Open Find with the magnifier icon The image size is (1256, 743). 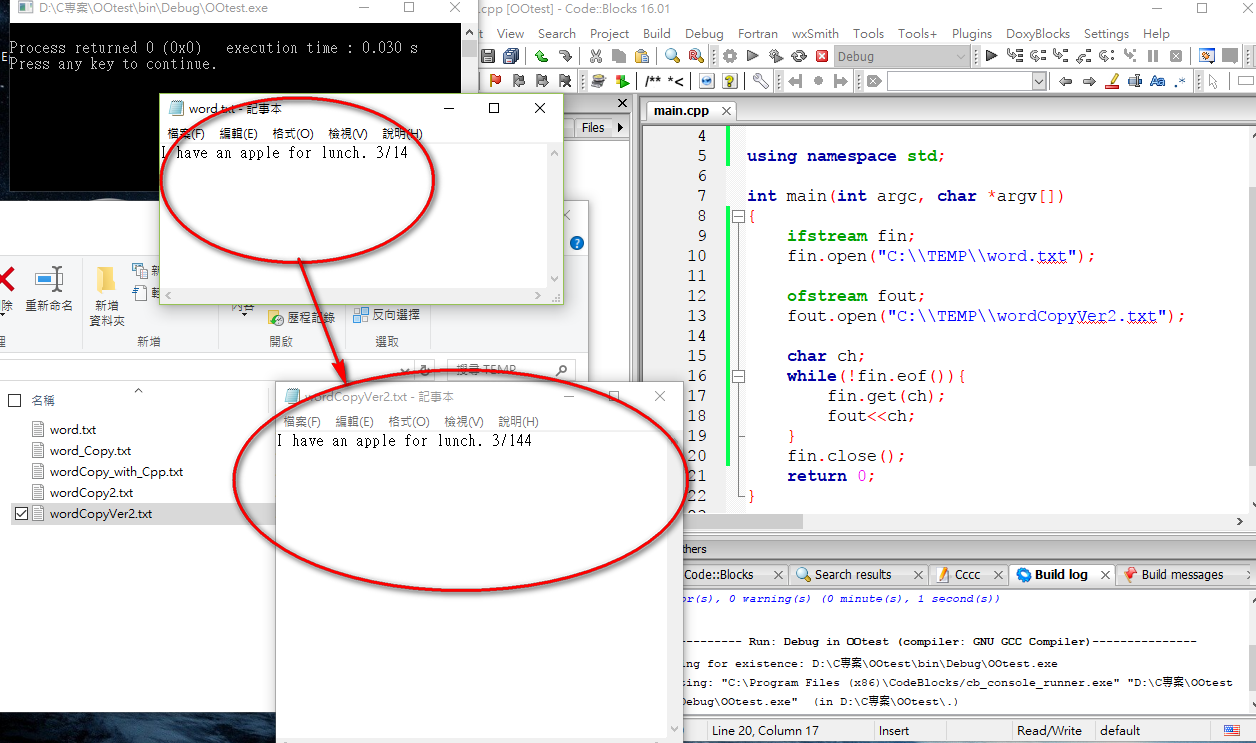[x=672, y=56]
